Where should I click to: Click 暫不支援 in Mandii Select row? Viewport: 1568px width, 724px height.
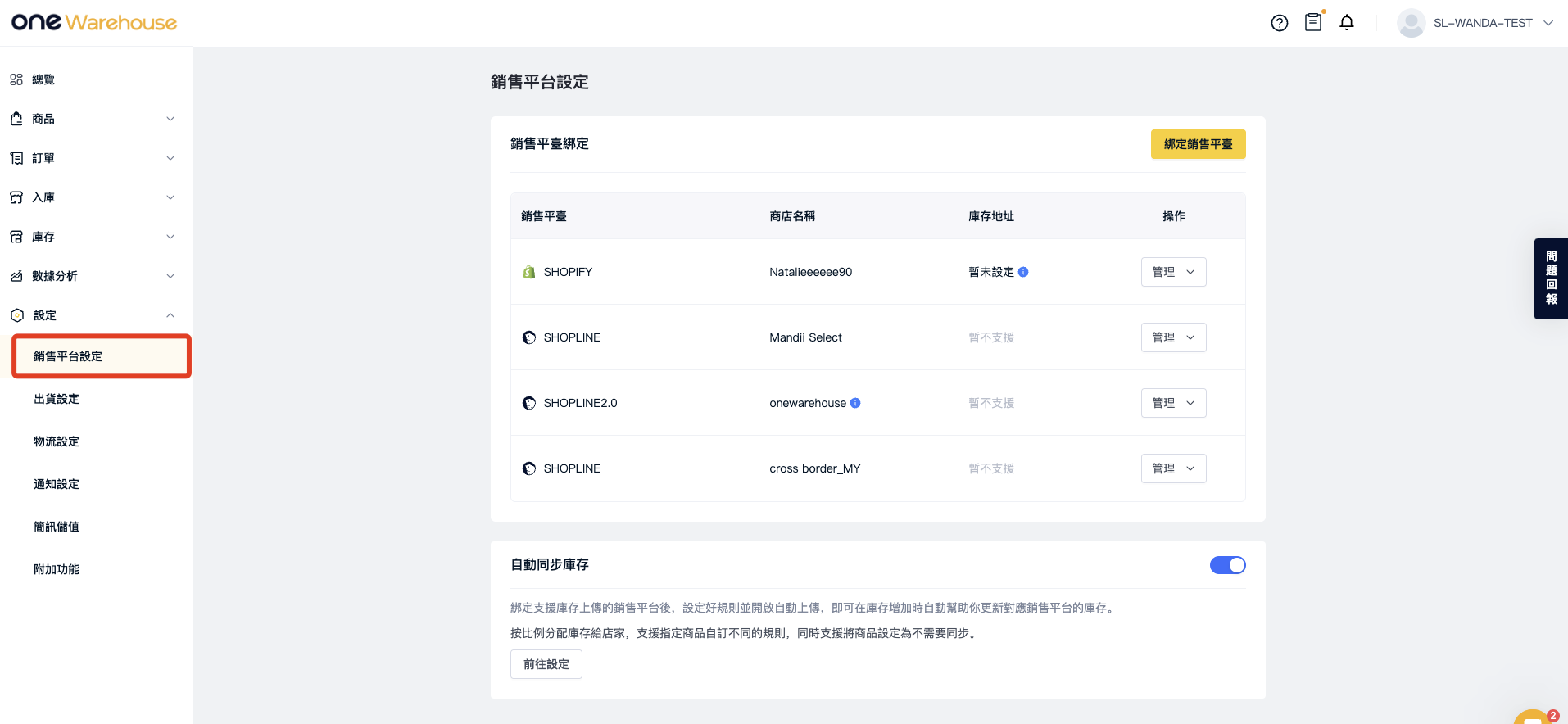click(991, 337)
